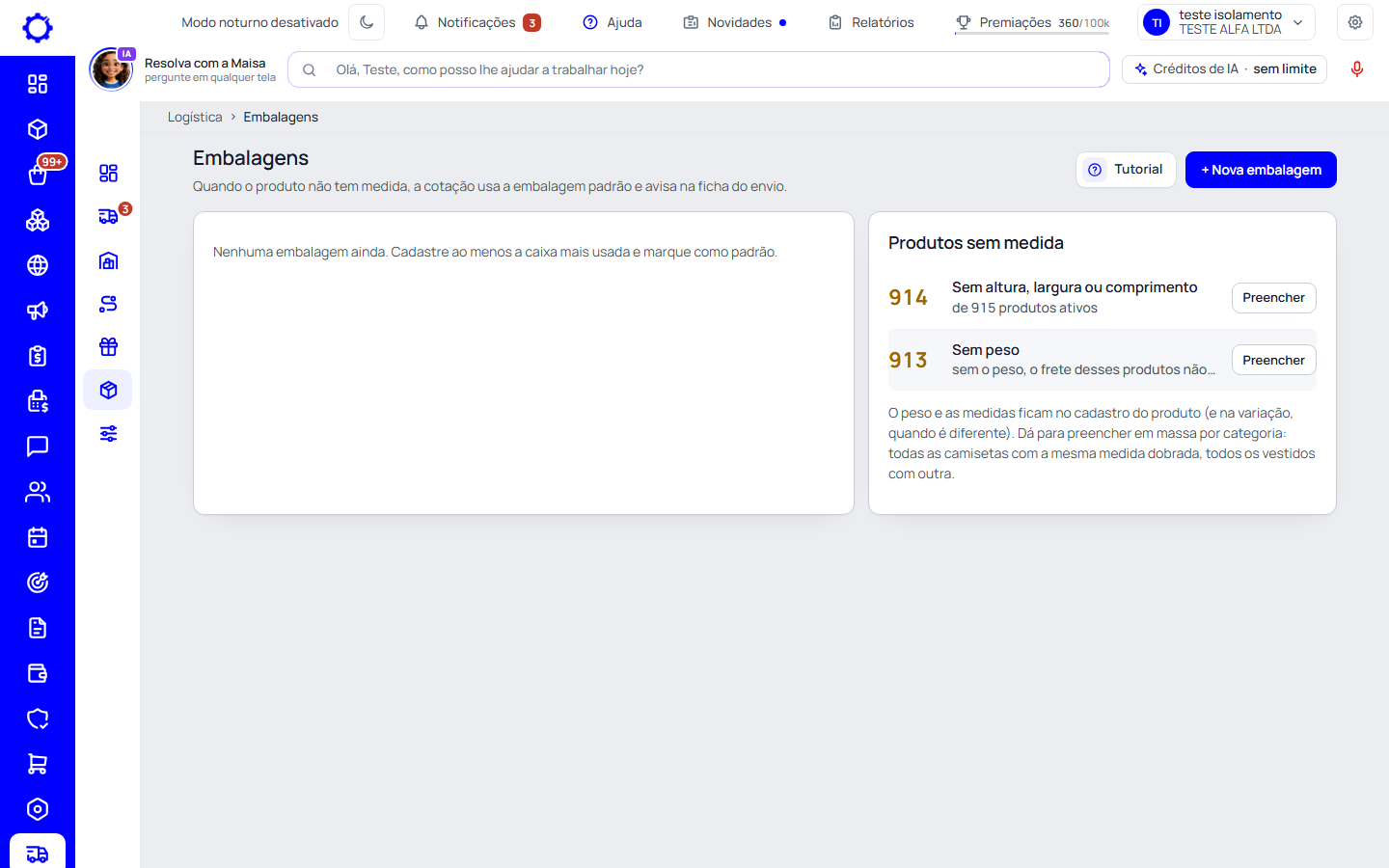
Task: Open Relatórios in the top bar
Action: tap(871, 22)
